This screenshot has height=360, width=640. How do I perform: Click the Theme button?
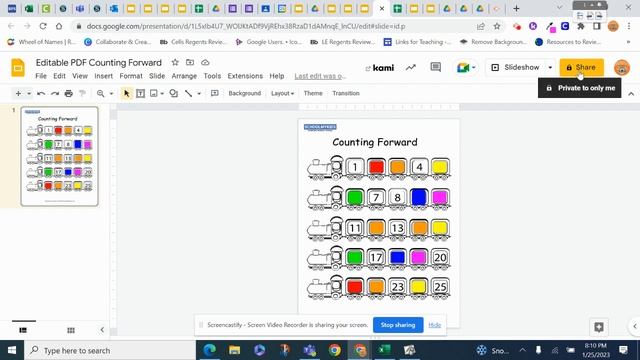(313, 93)
